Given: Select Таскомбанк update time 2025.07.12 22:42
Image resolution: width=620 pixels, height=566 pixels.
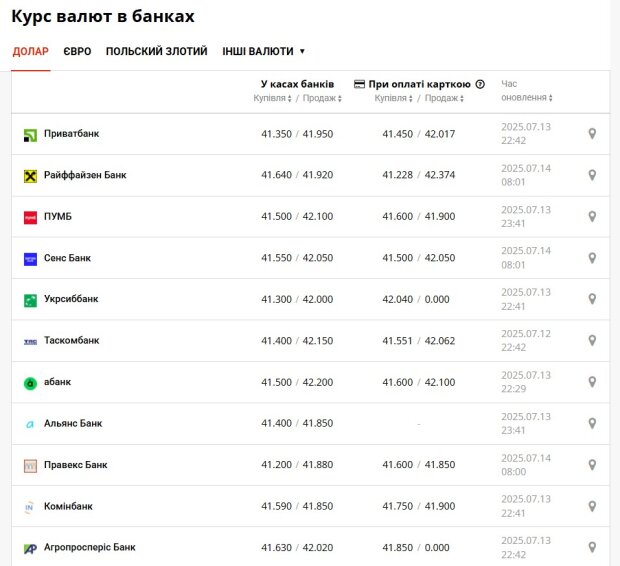Looking at the screenshot, I should pyautogui.click(x=526, y=341).
